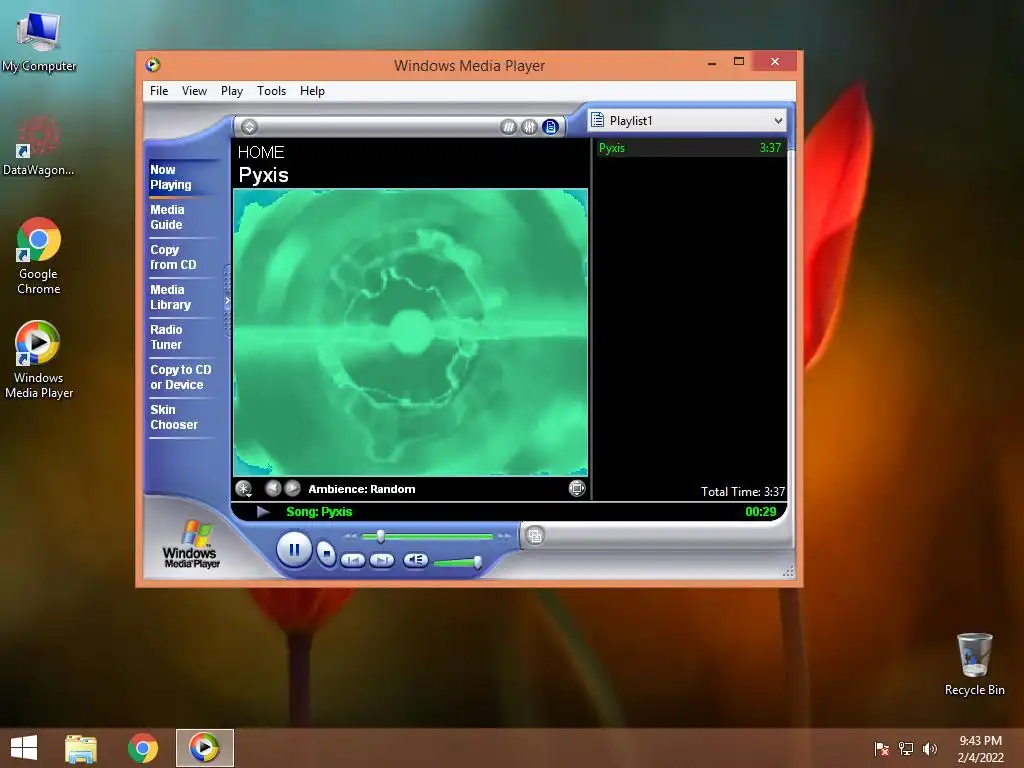Click the fast forward arrows right of seek bar

(x=504, y=536)
